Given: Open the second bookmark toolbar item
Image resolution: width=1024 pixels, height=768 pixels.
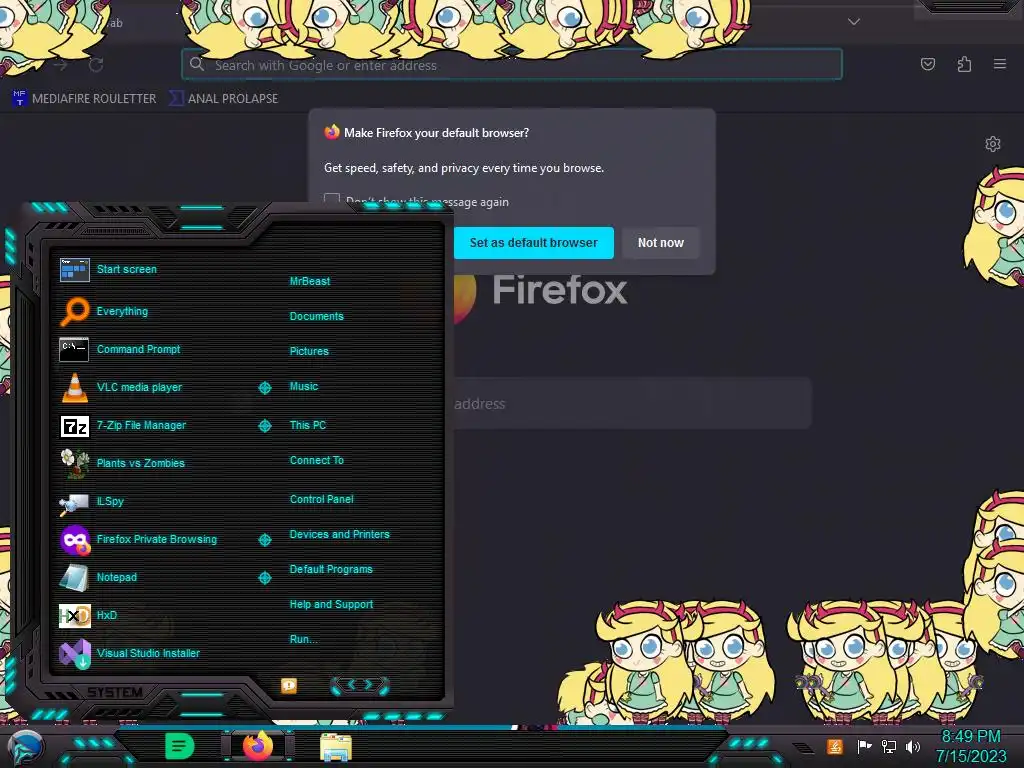Looking at the screenshot, I should (223, 99).
